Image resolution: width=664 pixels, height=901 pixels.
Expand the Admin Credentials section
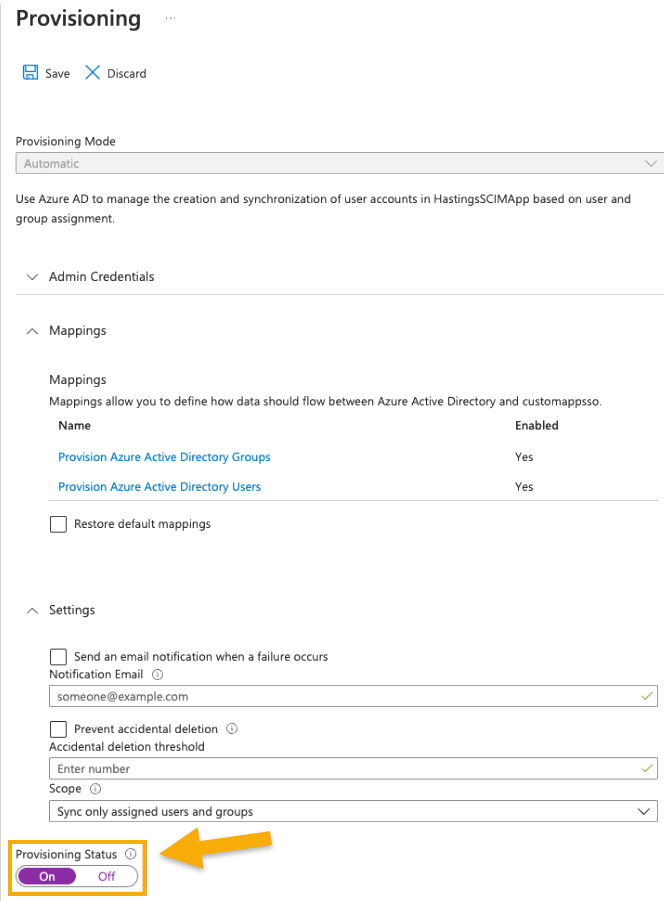(x=33, y=276)
